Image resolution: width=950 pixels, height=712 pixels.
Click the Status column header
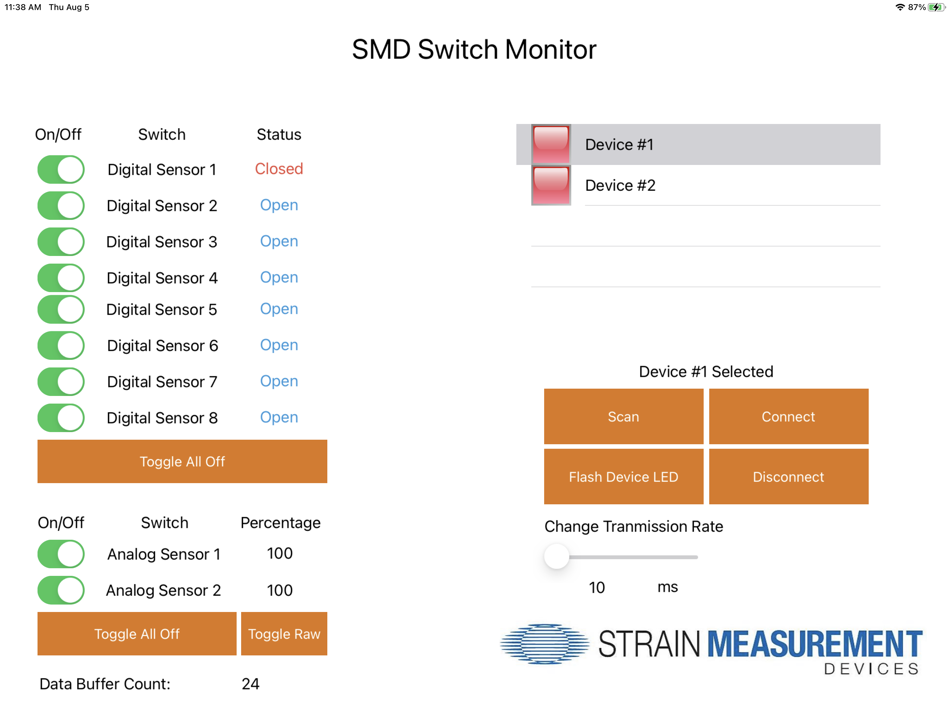[279, 134]
